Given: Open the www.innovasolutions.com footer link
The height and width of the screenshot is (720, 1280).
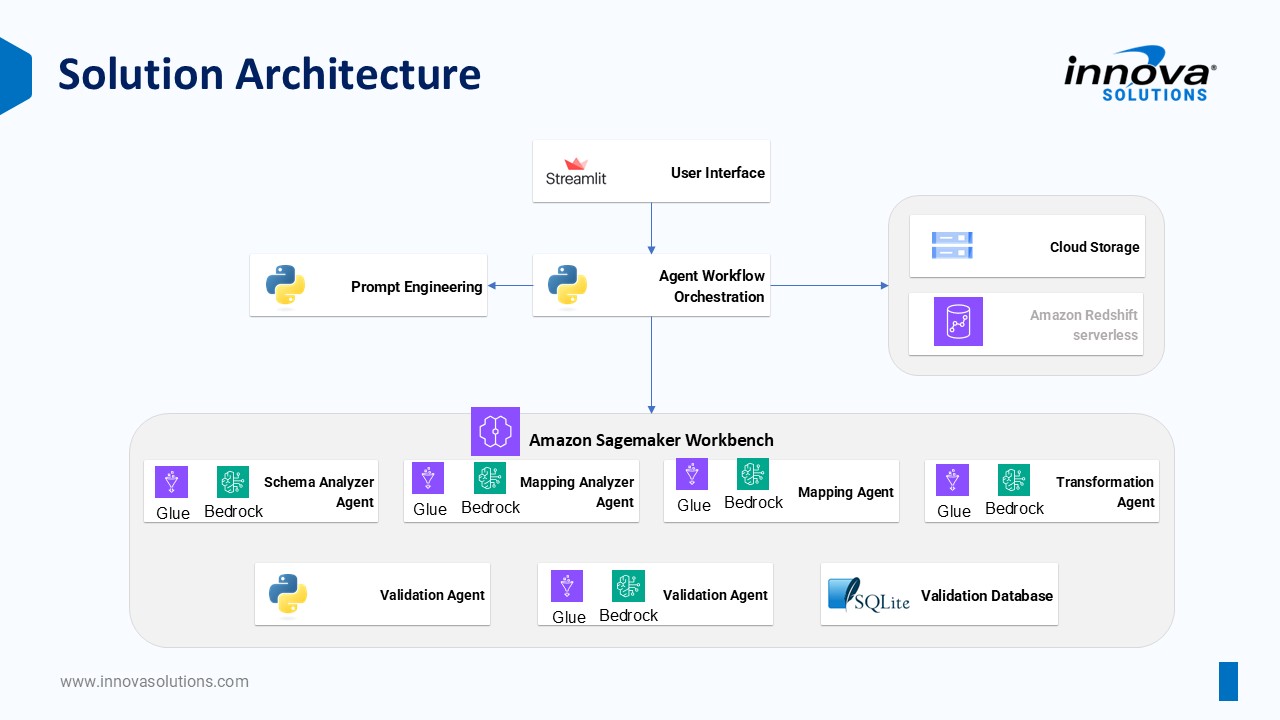Looking at the screenshot, I should pos(154,682).
